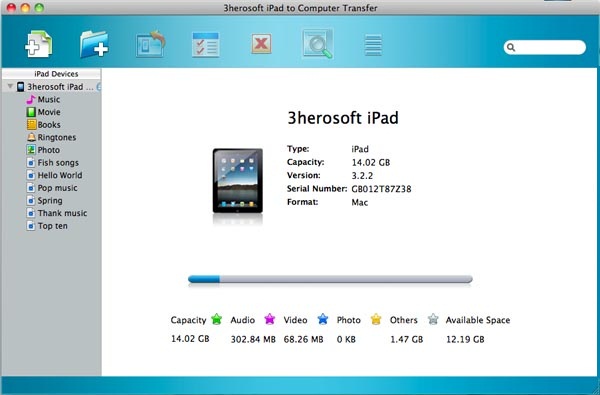The image size is (600, 395).
Task: Click the 1.47 GB others value
Action: pos(406,340)
